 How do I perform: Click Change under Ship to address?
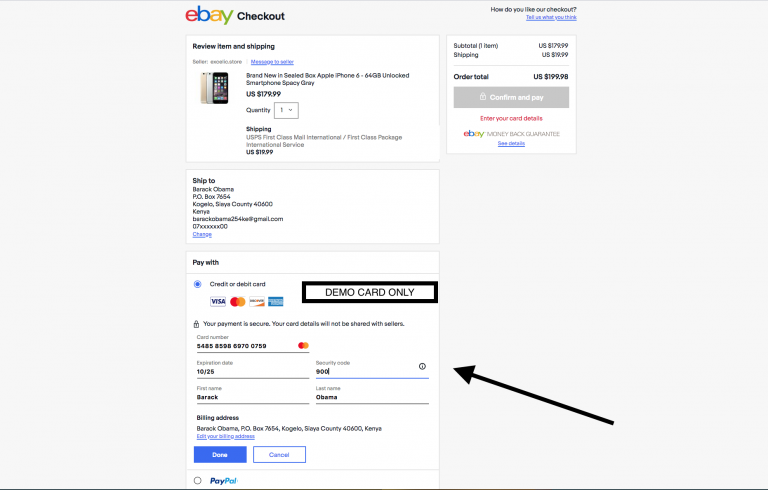pos(202,234)
